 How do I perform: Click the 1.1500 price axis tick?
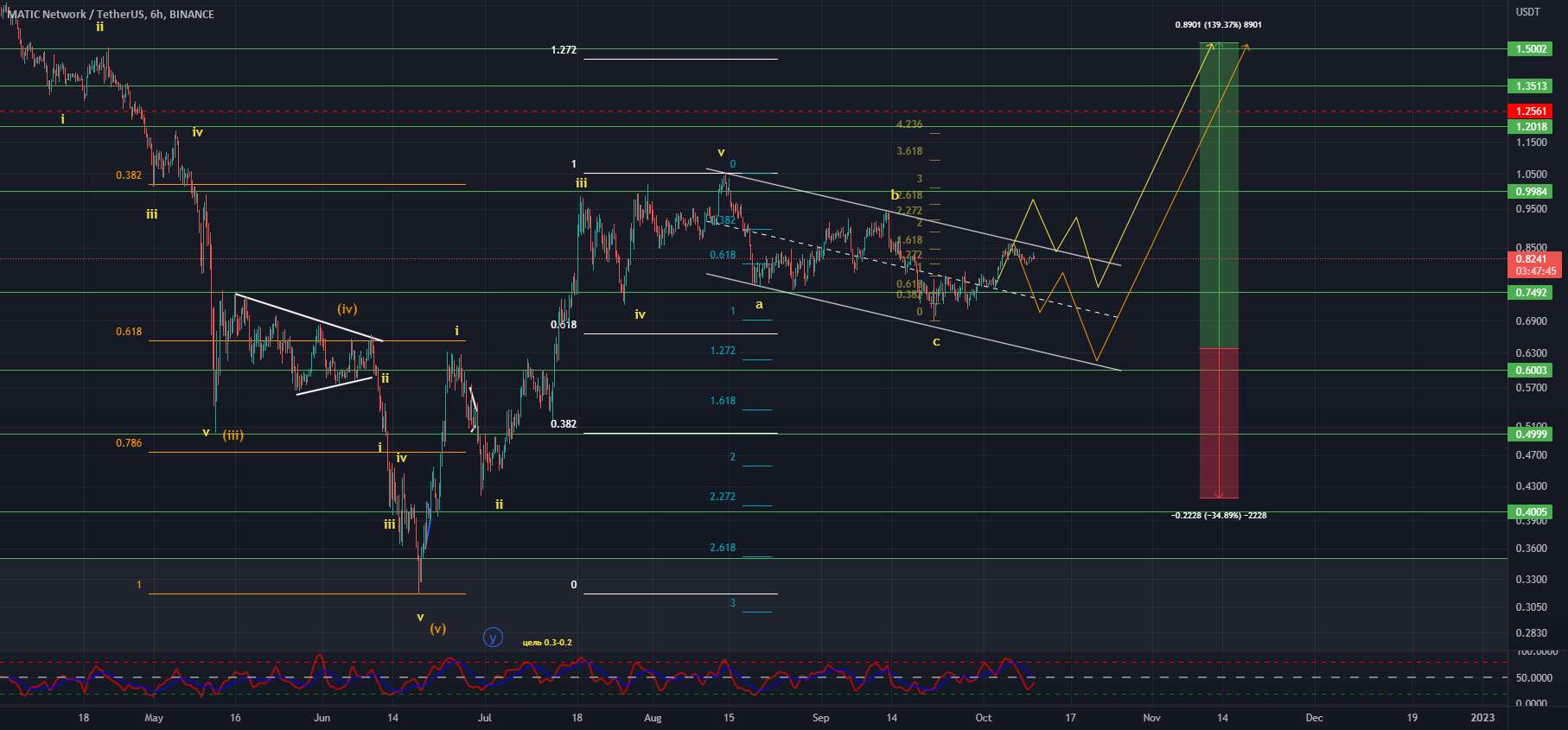pyautogui.click(x=1531, y=143)
